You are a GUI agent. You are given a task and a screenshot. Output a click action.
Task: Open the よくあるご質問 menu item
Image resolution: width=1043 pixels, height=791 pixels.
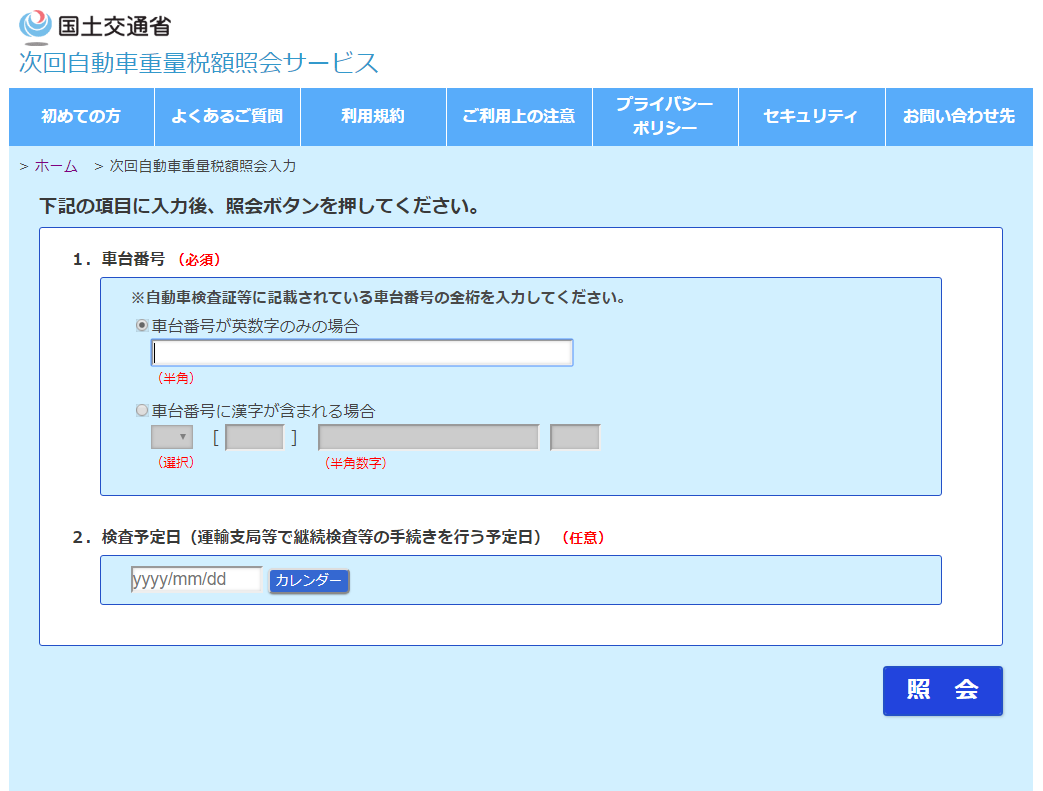coord(227,116)
